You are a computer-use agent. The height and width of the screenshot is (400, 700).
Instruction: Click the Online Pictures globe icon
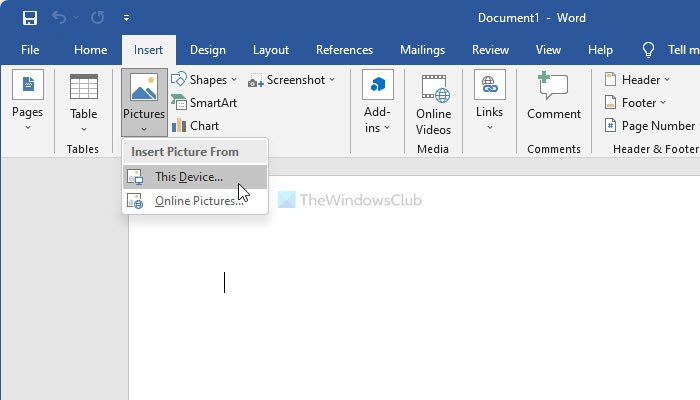coord(135,201)
